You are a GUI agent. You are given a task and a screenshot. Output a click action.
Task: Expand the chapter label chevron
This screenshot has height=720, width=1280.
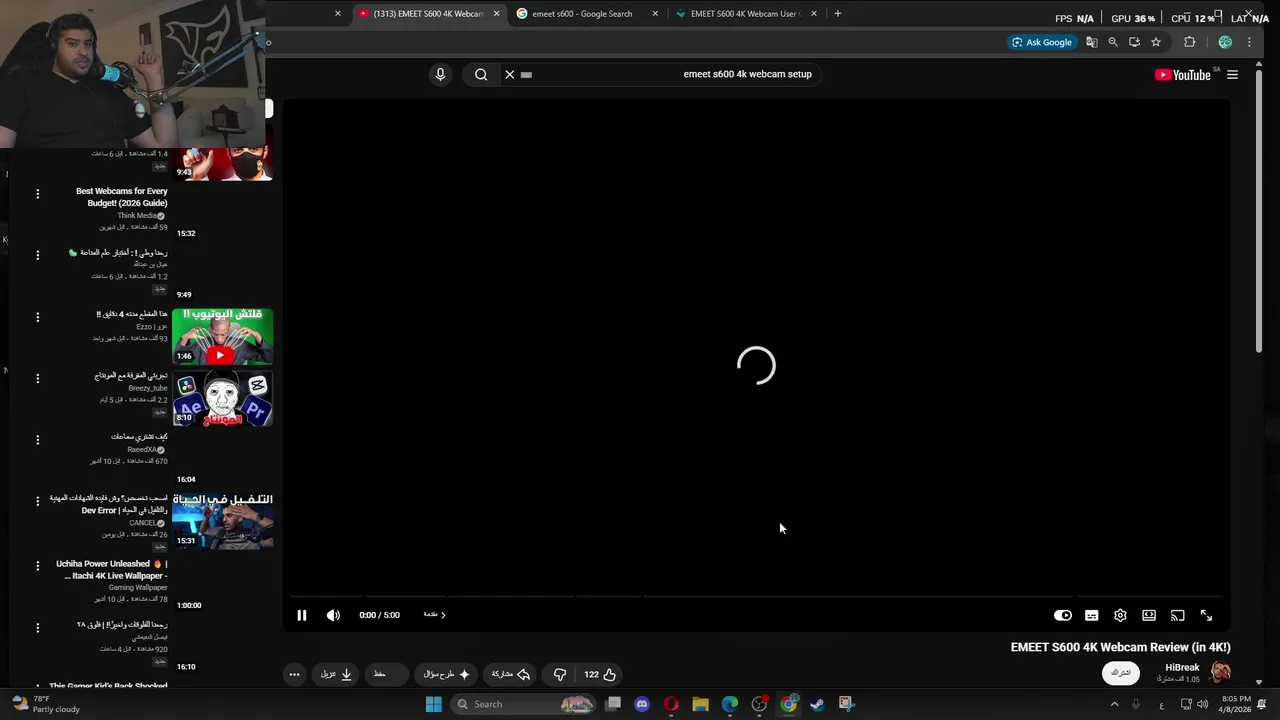443,615
